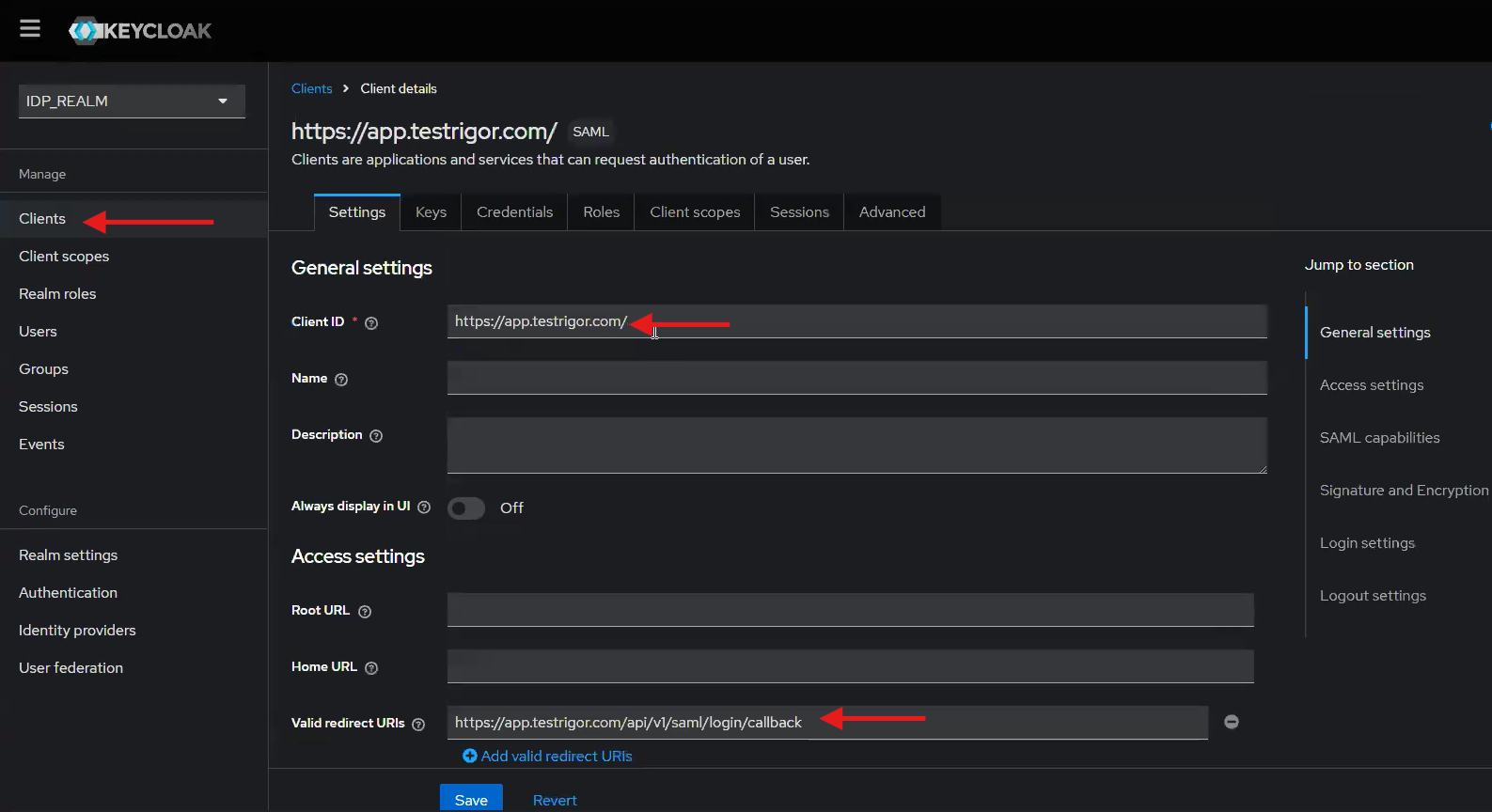Click the Client details breadcrumb text
The height and width of the screenshot is (812, 1492).
(399, 88)
